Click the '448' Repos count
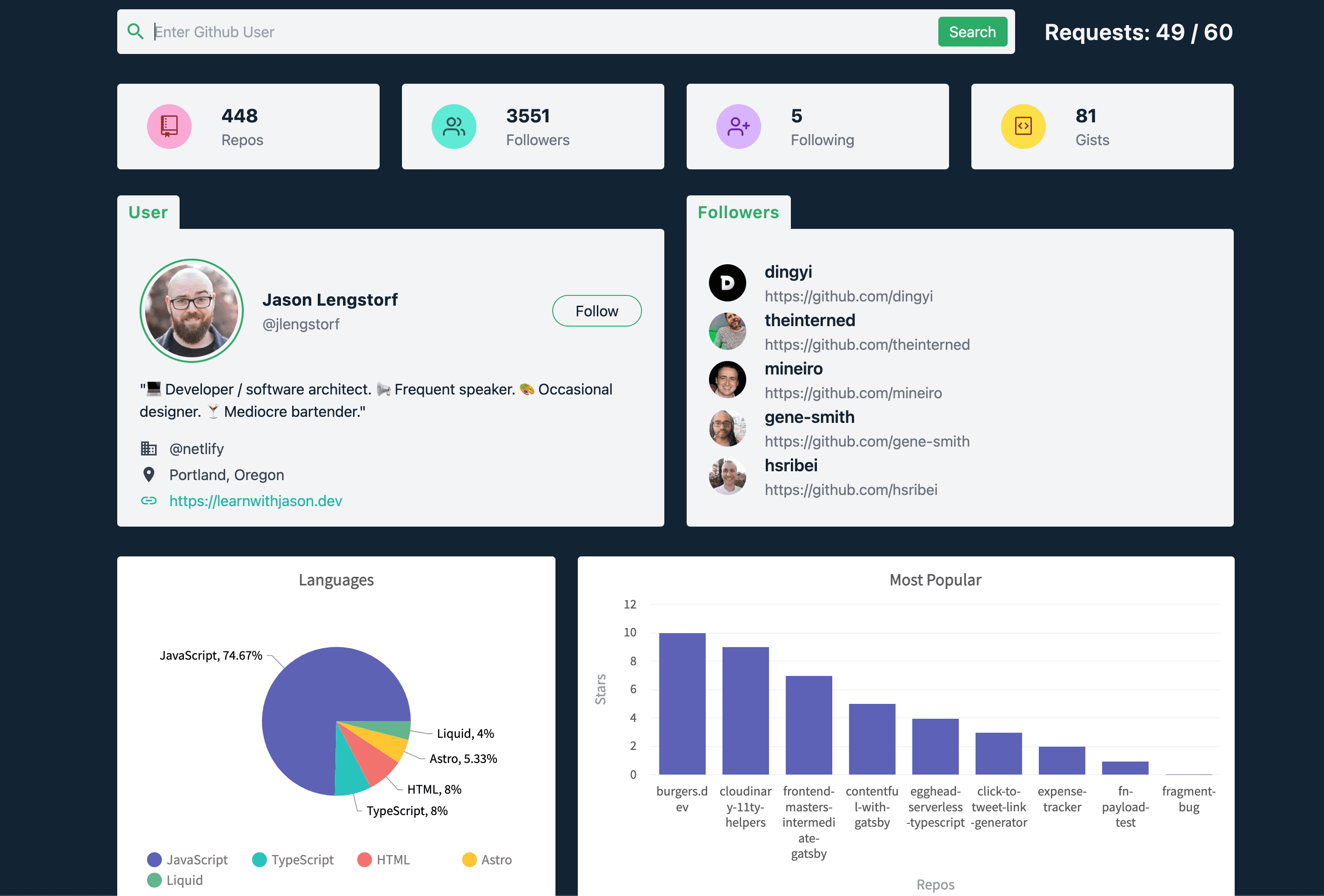Viewport: 1324px width, 896px height. tap(239, 116)
